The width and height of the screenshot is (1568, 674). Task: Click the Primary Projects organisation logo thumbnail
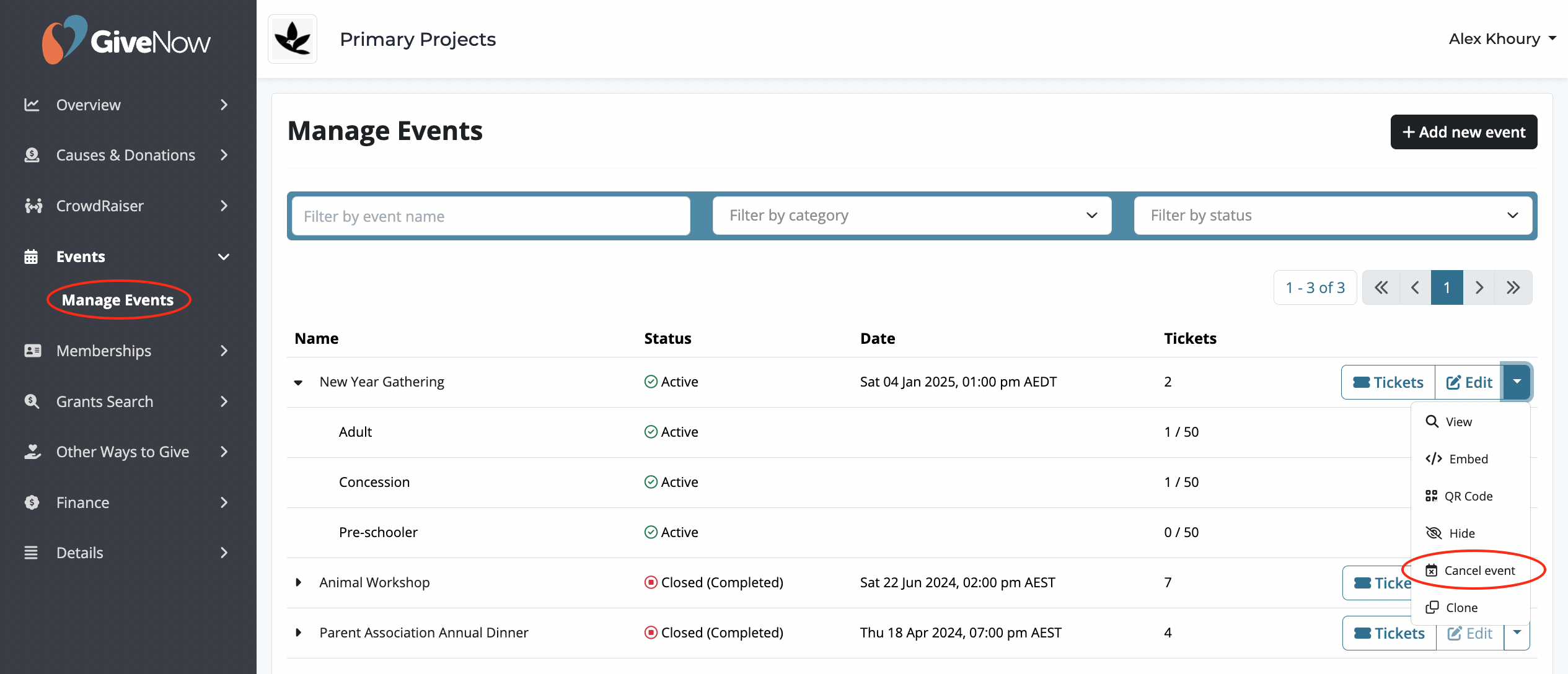point(293,39)
